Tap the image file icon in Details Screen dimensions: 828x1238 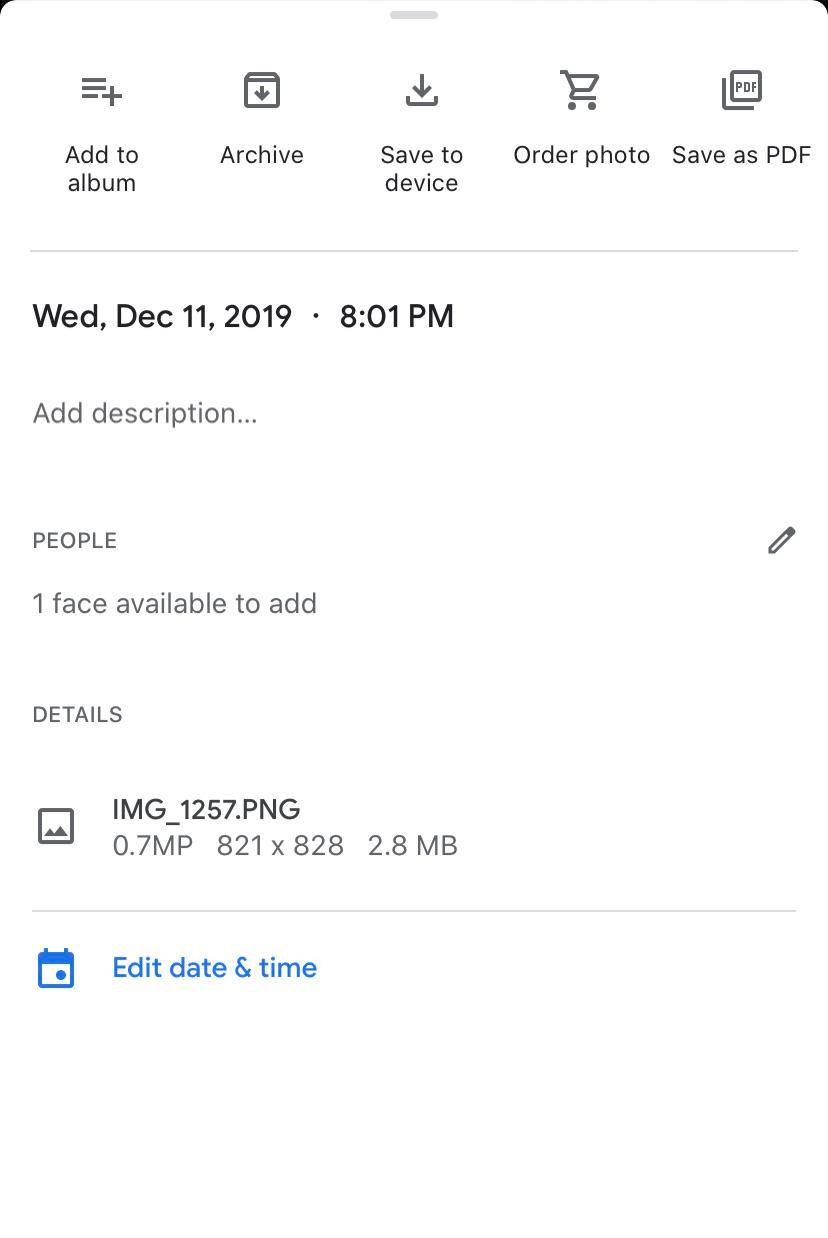click(56, 827)
